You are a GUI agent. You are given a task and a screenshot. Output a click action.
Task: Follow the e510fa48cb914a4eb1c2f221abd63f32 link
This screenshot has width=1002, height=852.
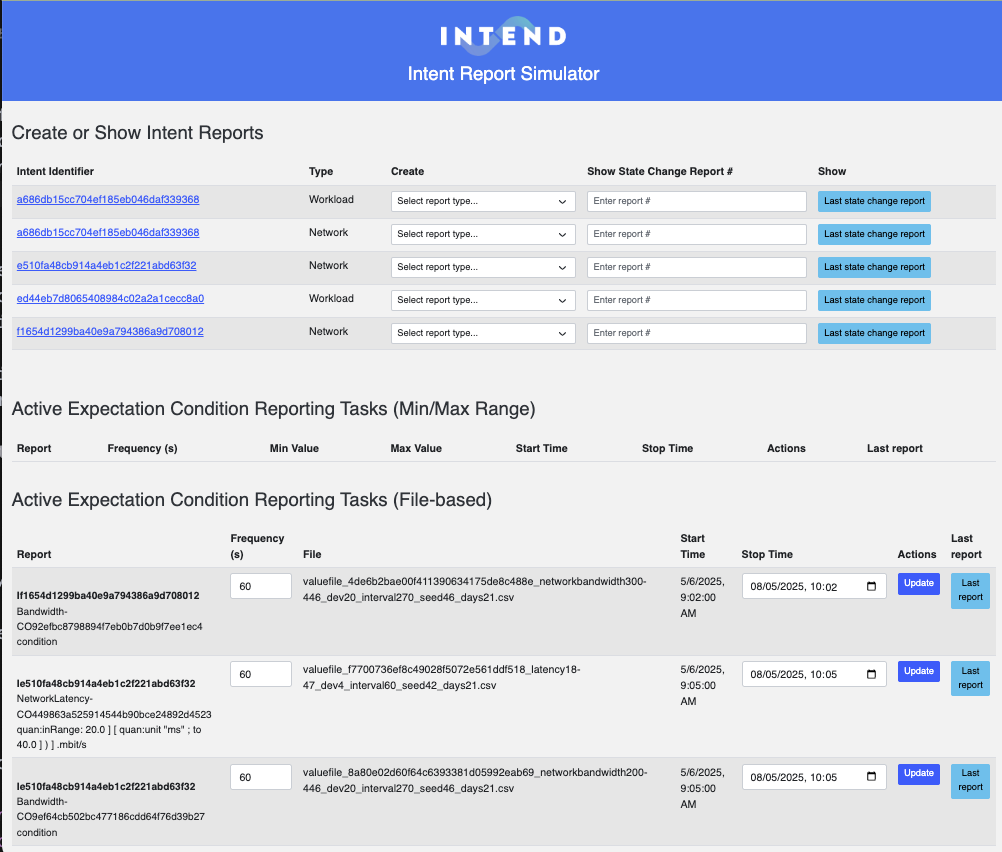(x=106, y=265)
